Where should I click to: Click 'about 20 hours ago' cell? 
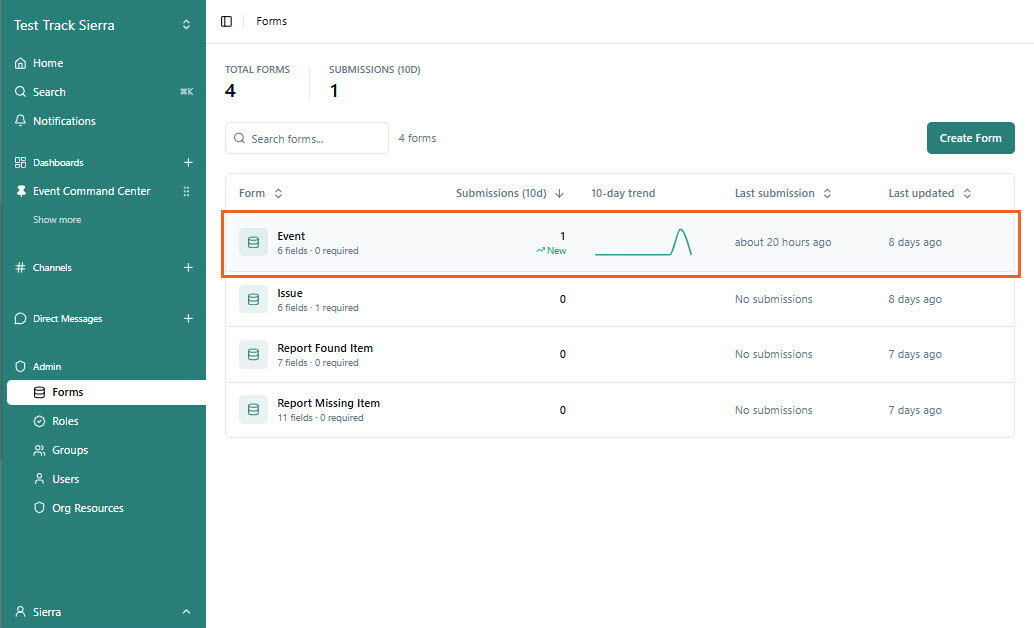pos(783,242)
